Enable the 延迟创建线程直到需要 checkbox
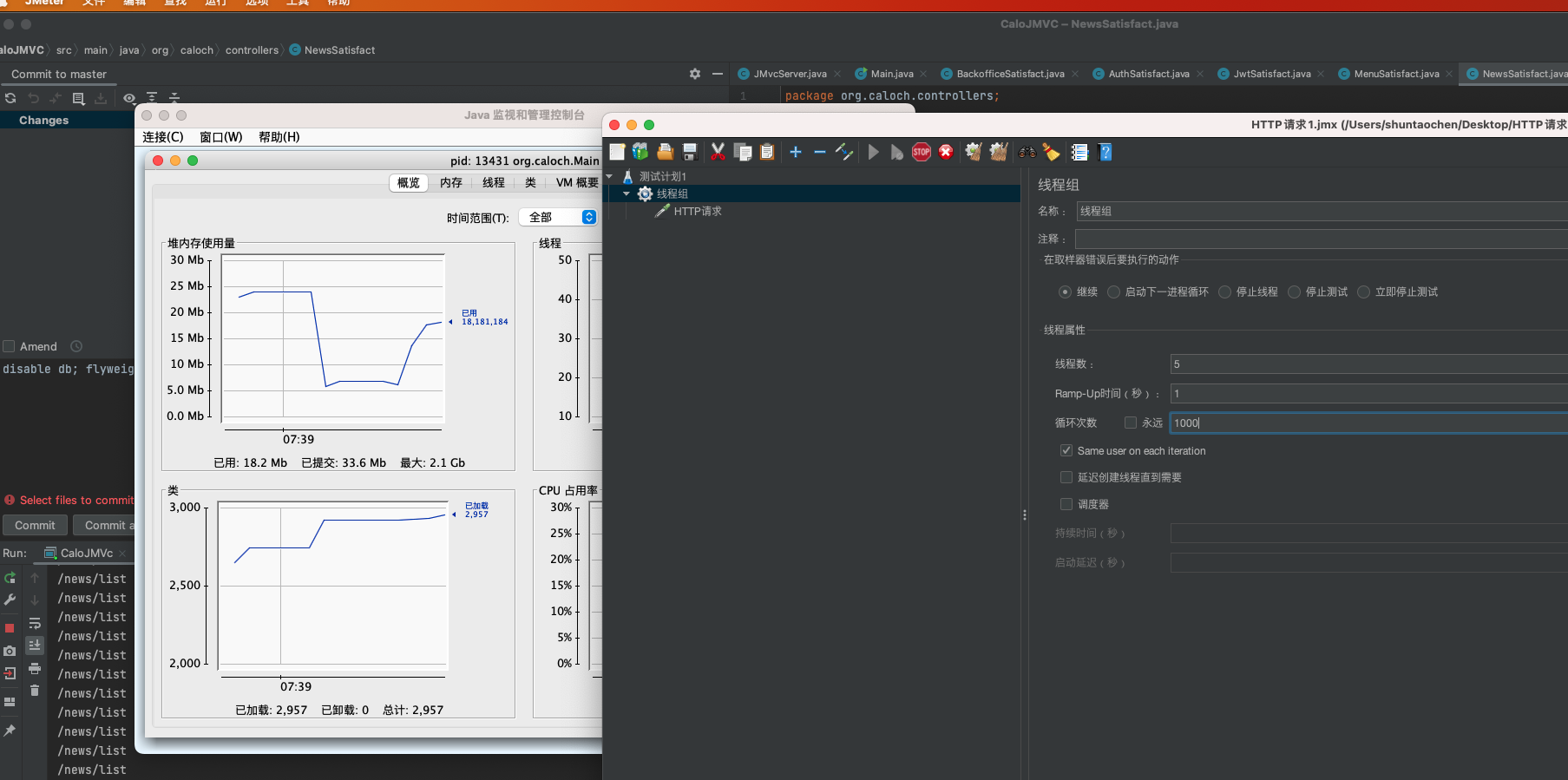The width and height of the screenshot is (1568, 780). [1066, 477]
